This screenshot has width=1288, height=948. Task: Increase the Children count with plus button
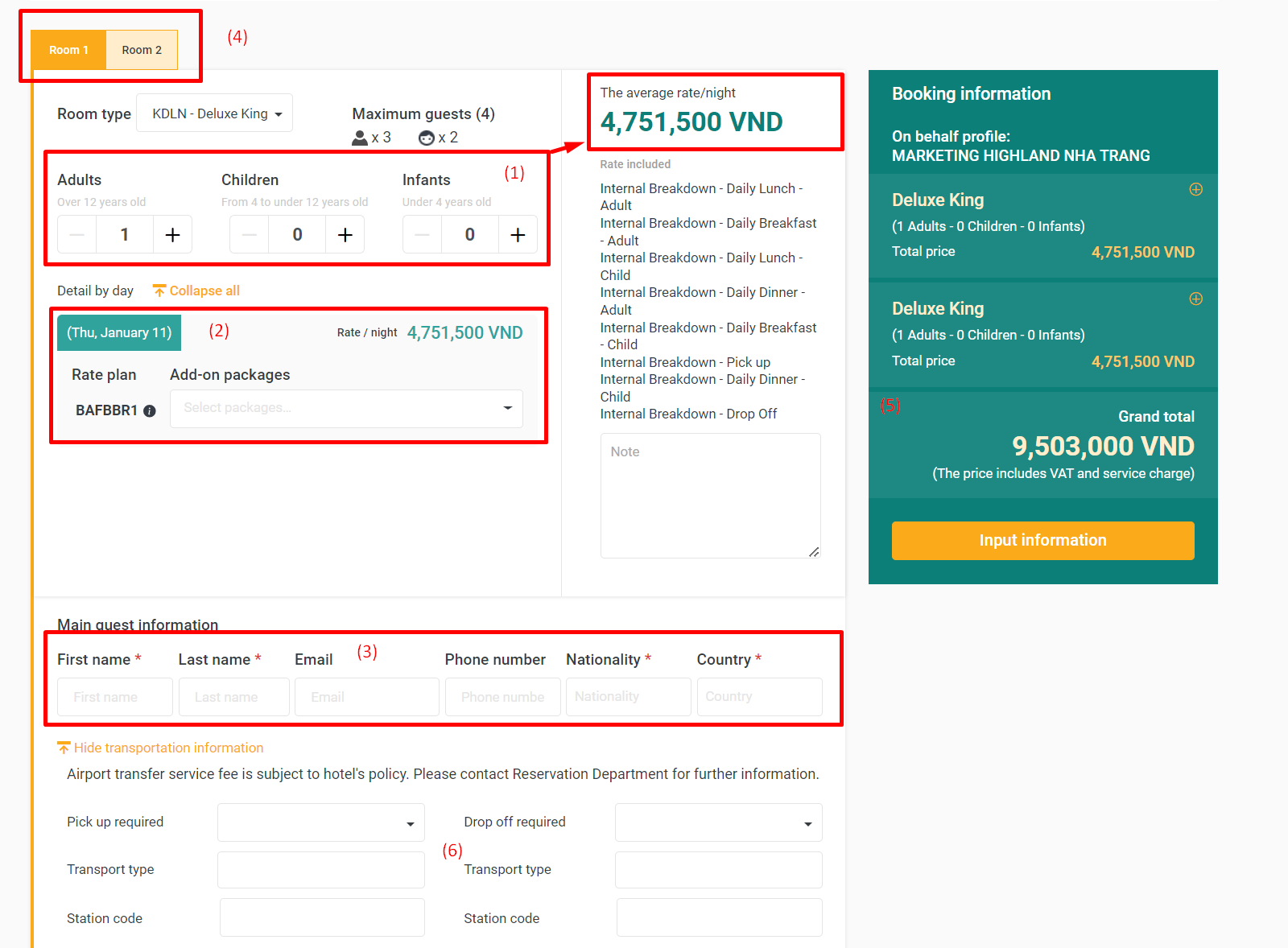345,235
